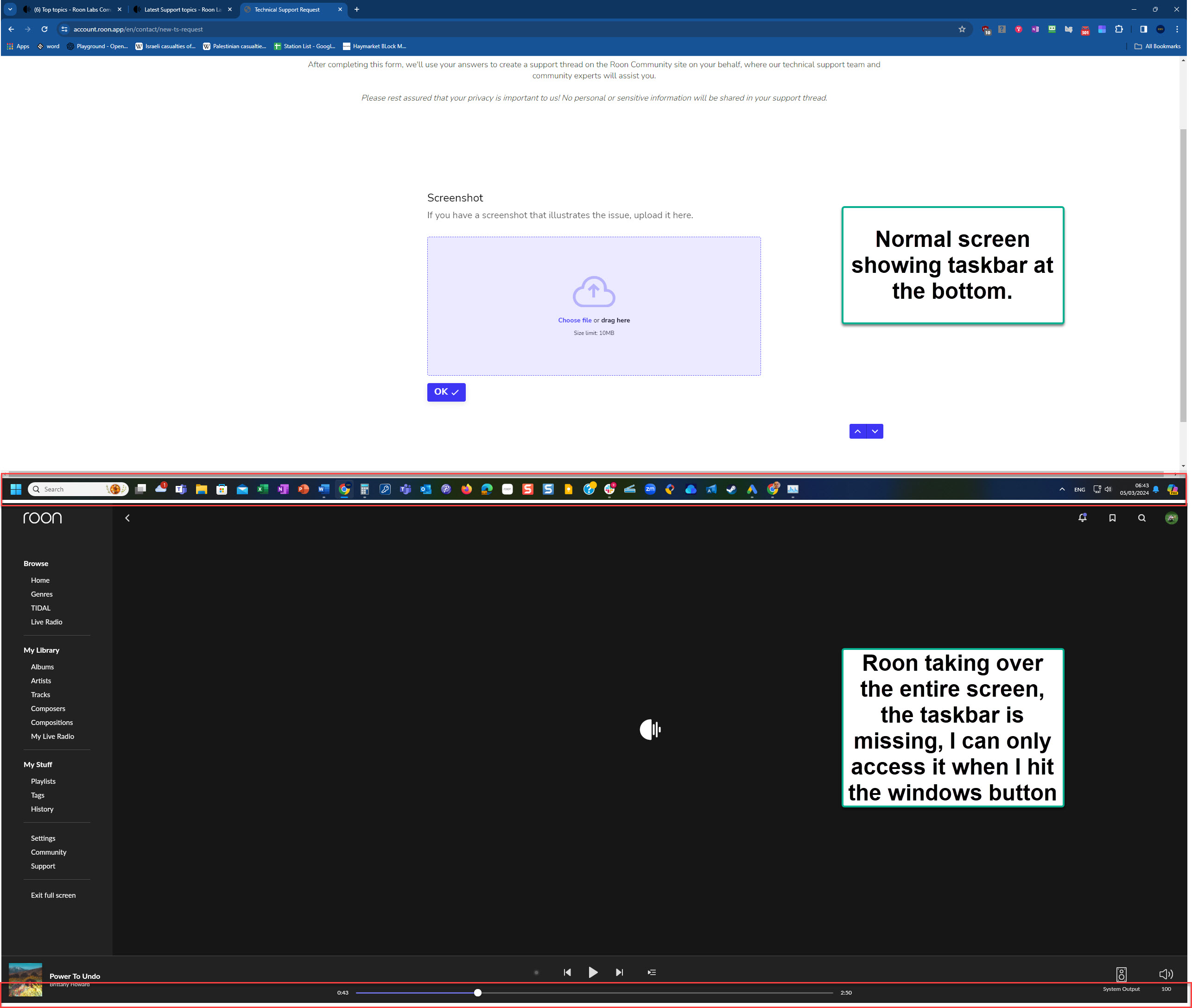Switch to Top topics Roon Labs tab
This screenshot has height=1008, width=1192.
(x=72, y=10)
